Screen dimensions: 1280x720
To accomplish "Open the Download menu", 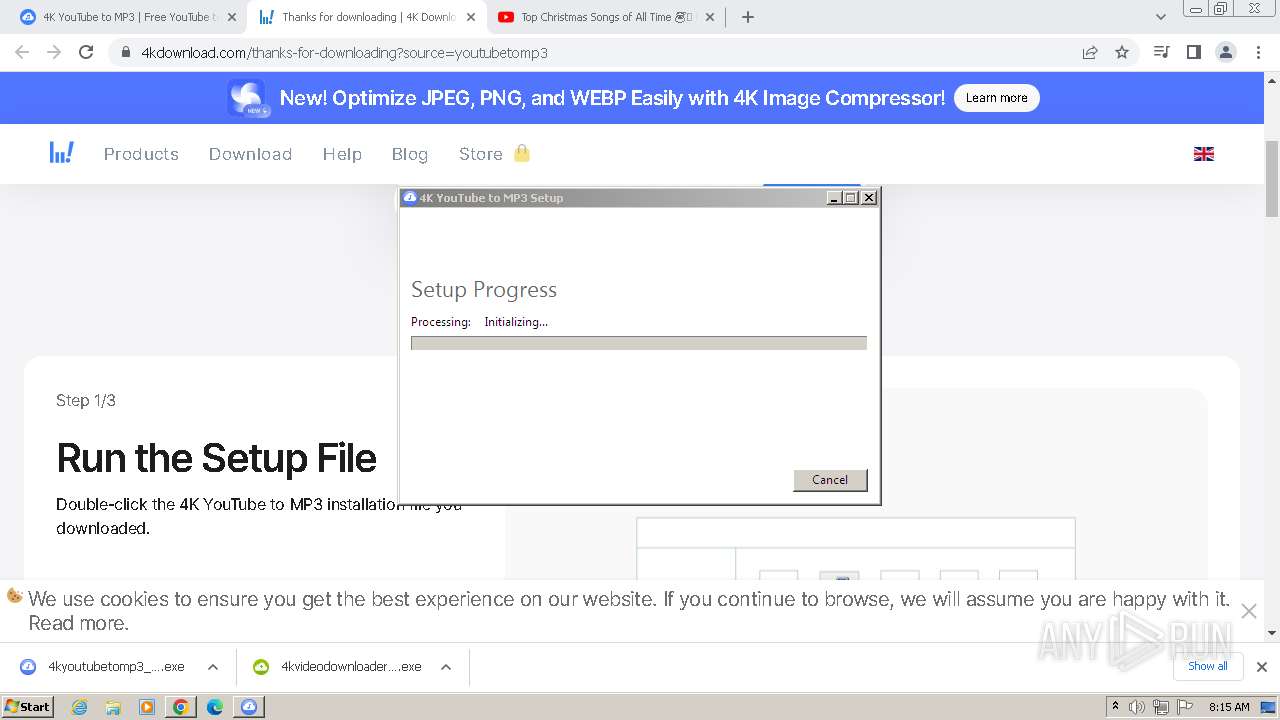I will [250, 154].
